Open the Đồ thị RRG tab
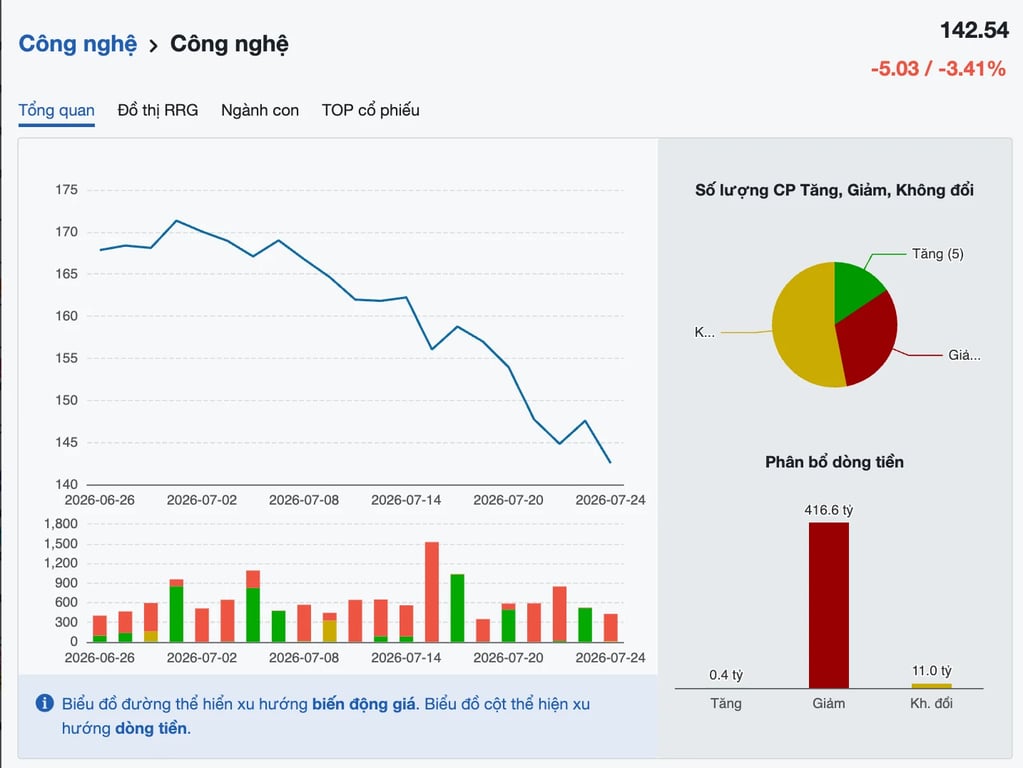 (x=158, y=110)
